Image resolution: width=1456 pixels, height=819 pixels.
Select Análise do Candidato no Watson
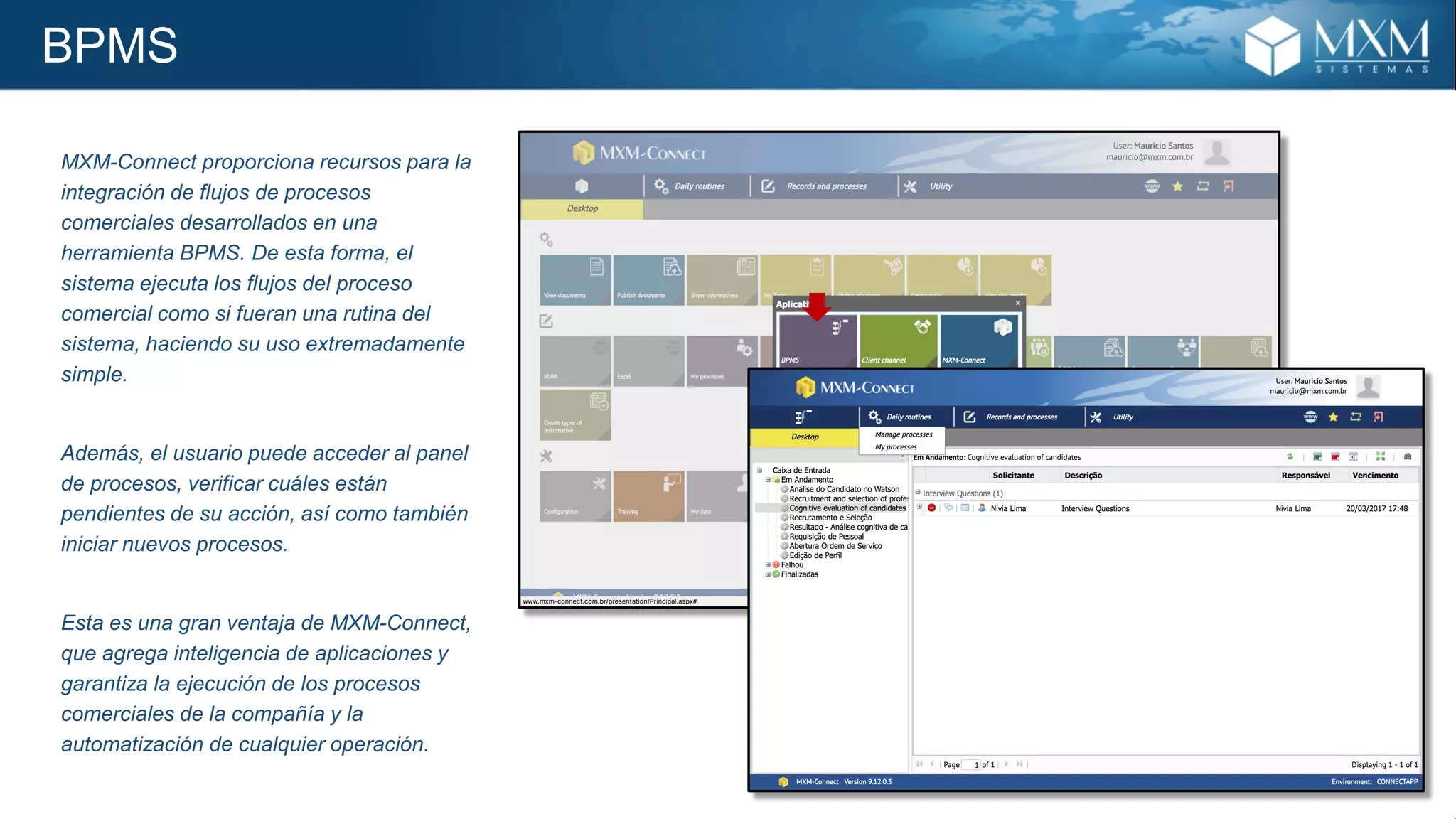tap(844, 489)
